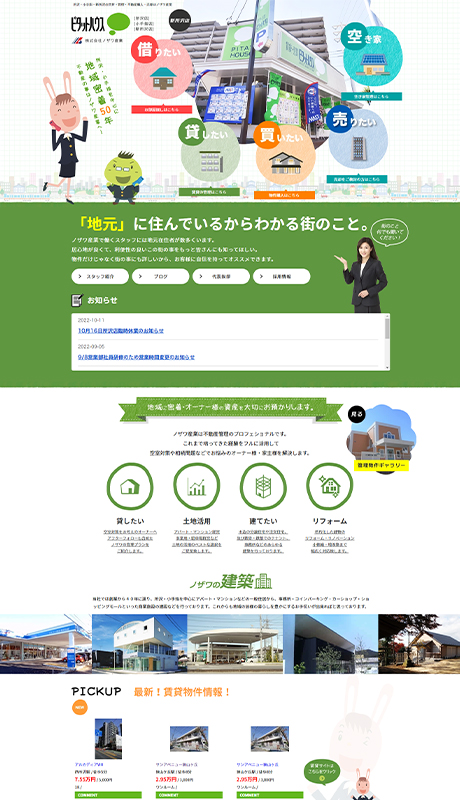Click the リフォーム sparkle house round icon
Viewport: 460px width, 800px height.
329,486
